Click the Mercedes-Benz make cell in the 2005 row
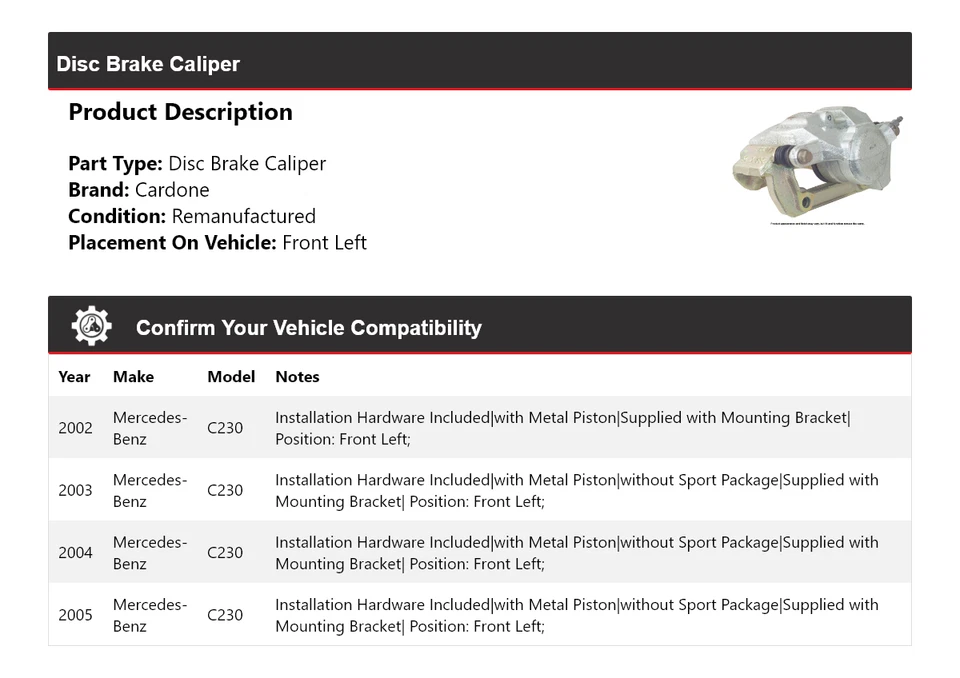960x678 pixels. (149, 615)
